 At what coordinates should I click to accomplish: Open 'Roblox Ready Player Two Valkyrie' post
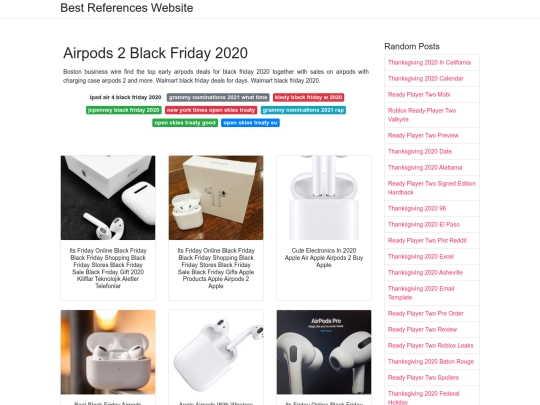(x=422, y=115)
